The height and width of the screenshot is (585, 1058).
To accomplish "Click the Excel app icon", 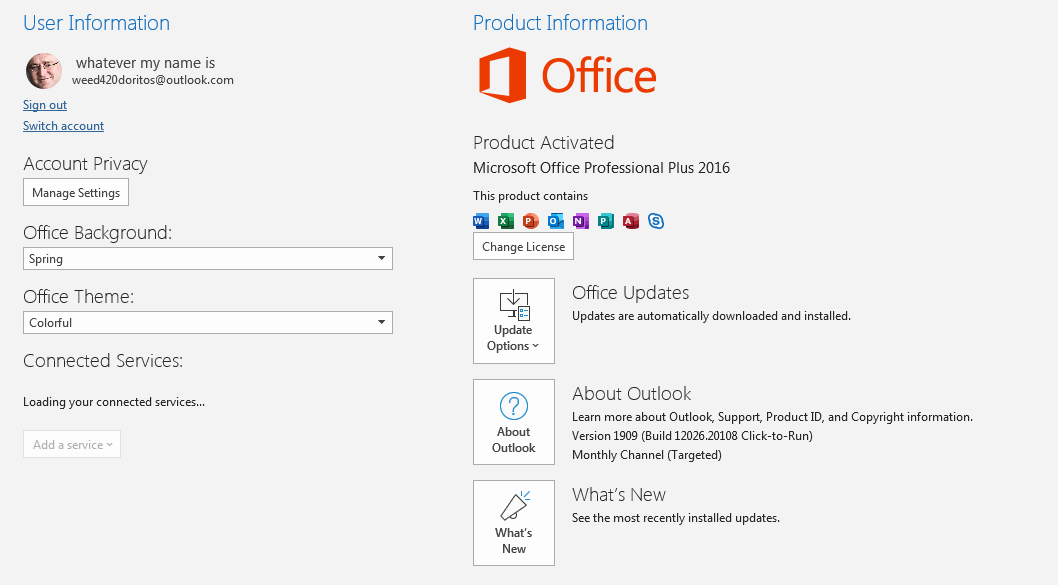I will [x=506, y=221].
